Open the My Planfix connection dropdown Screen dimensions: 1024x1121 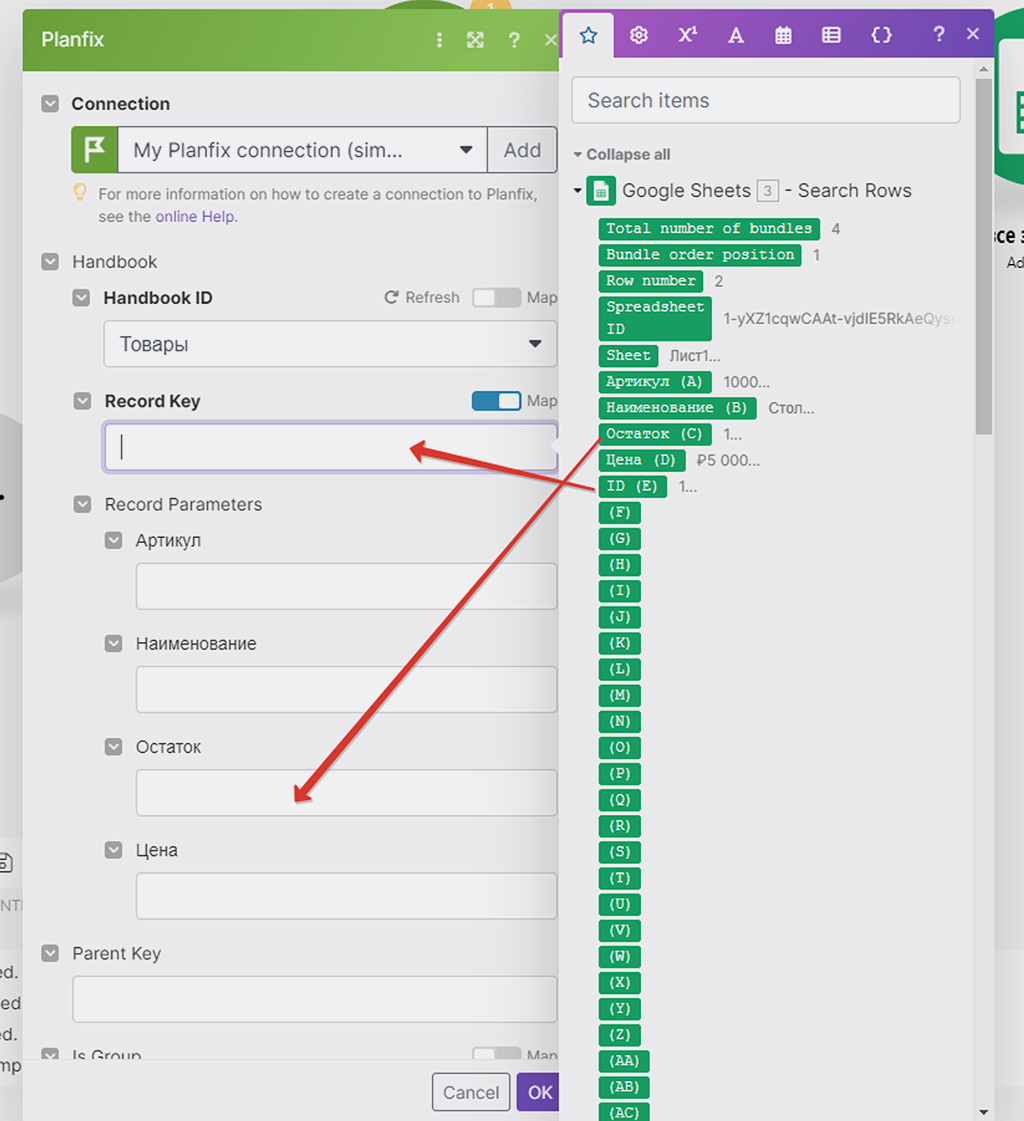(x=302, y=150)
